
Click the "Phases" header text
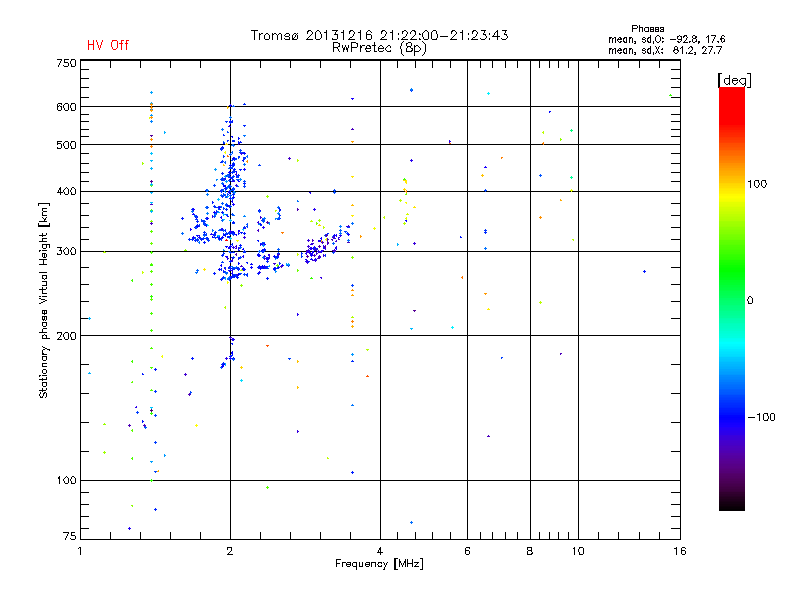tap(647, 29)
